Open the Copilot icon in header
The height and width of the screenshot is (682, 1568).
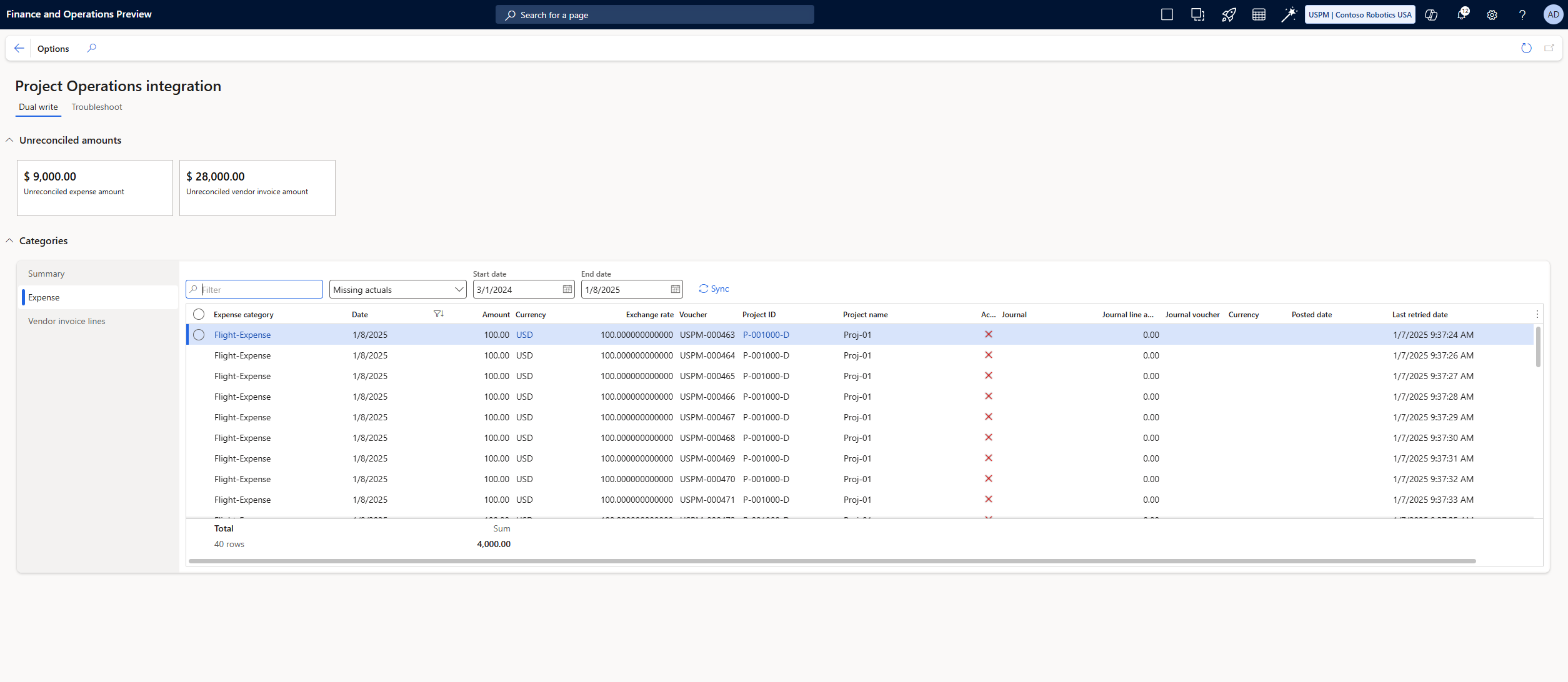click(1431, 14)
